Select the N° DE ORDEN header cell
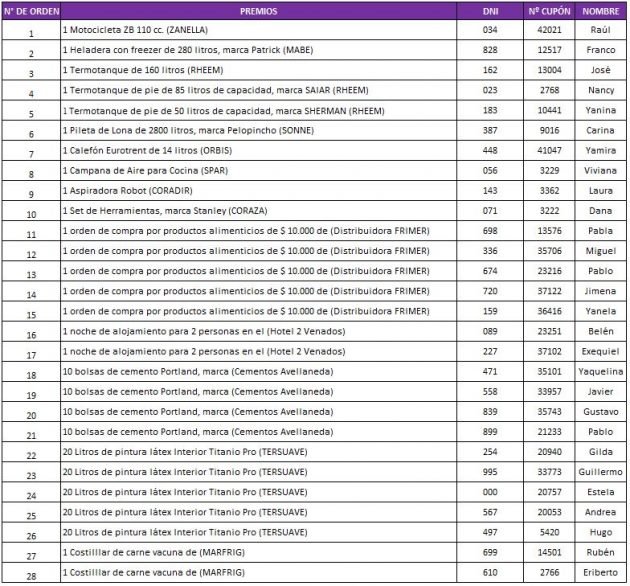This screenshot has height=586, width=630. (x=31, y=11)
